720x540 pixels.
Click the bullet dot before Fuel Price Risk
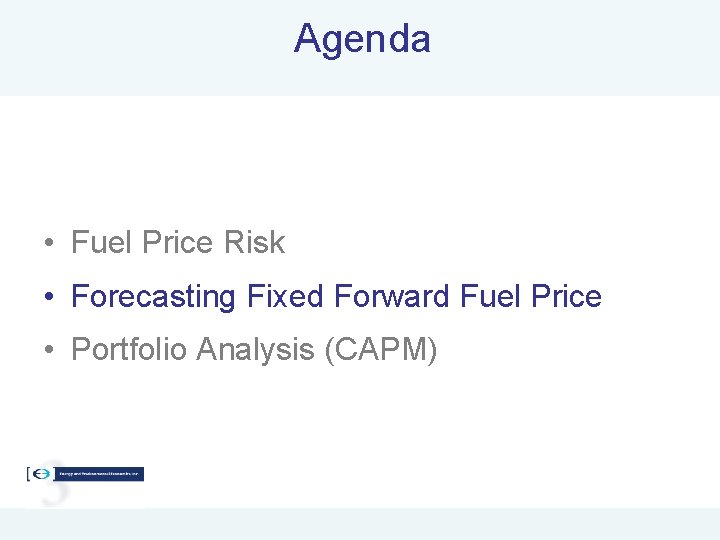49,242
